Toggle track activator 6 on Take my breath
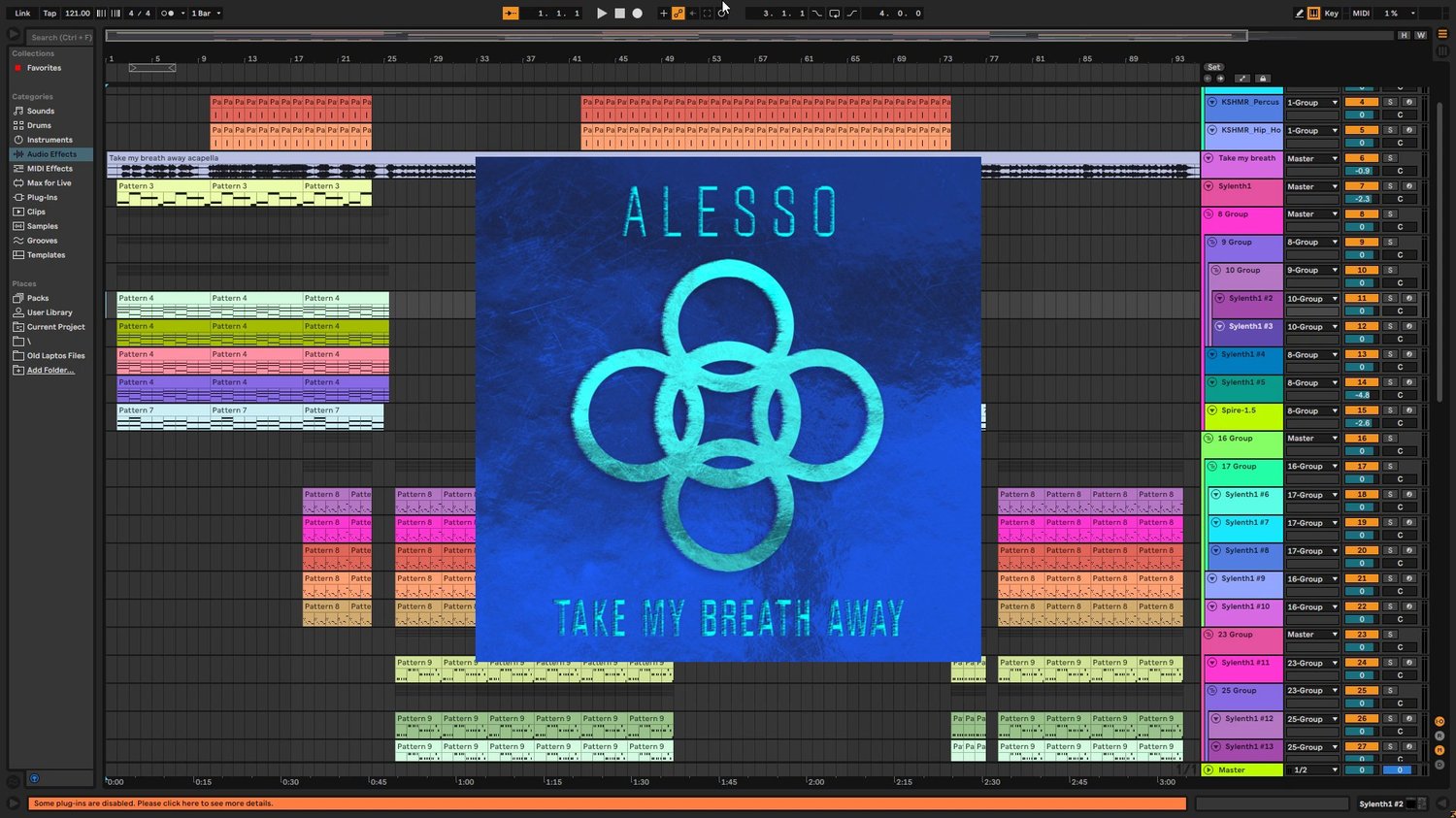The width and height of the screenshot is (1456, 818). tap(1362, 158)
